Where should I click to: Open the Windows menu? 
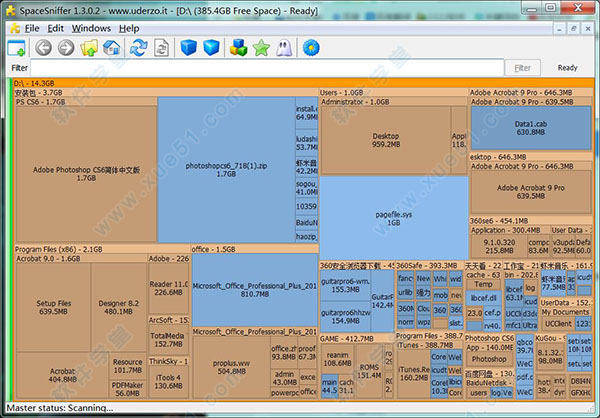click(91, 28)
